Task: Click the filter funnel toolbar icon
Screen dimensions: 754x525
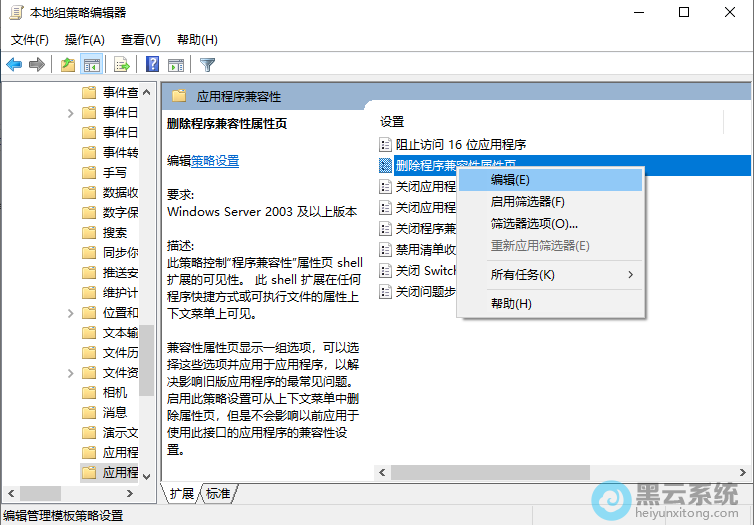Action: click(x=207, y=65)
